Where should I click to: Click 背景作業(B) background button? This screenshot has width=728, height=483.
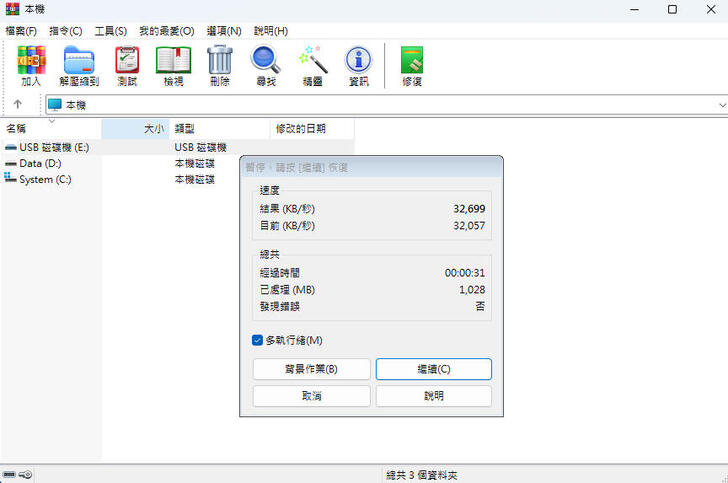click(x=312, y=369)
